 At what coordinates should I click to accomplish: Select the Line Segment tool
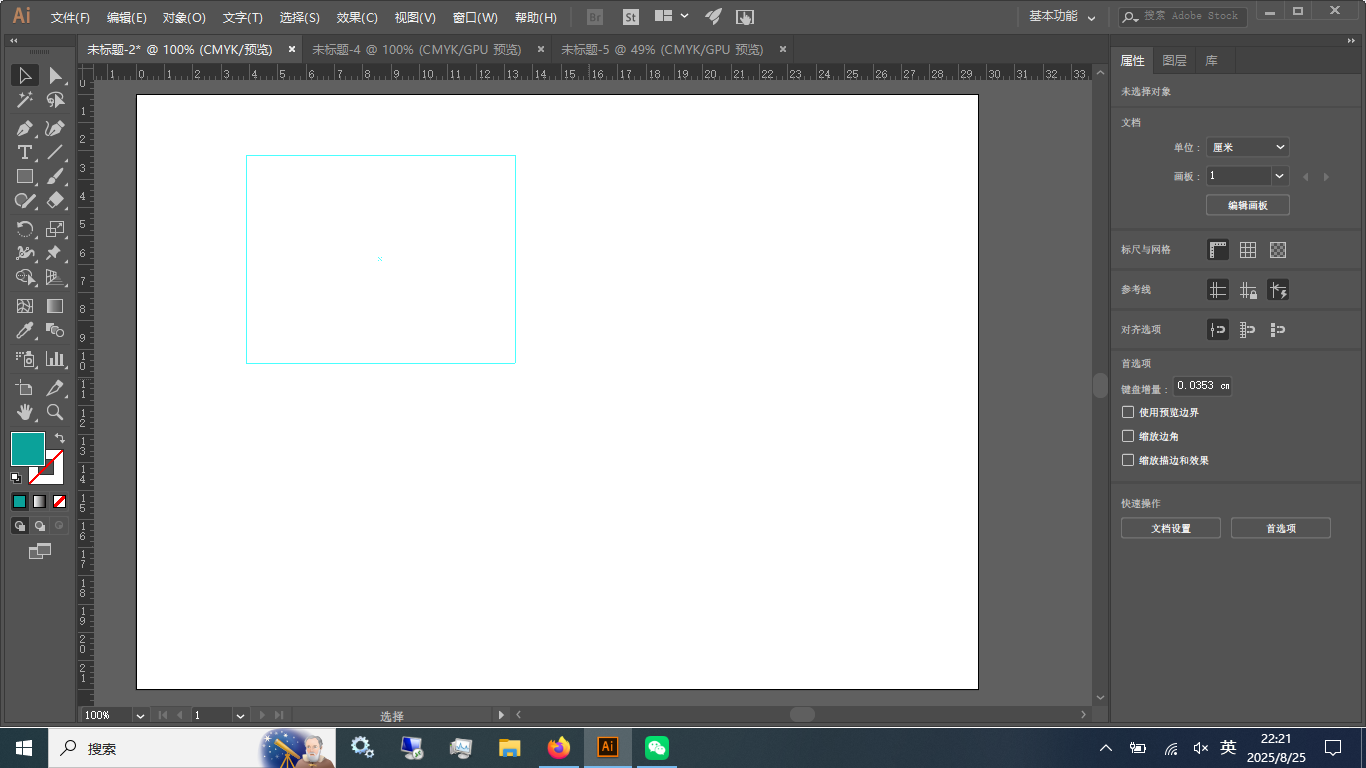click(x=55, y=152)
